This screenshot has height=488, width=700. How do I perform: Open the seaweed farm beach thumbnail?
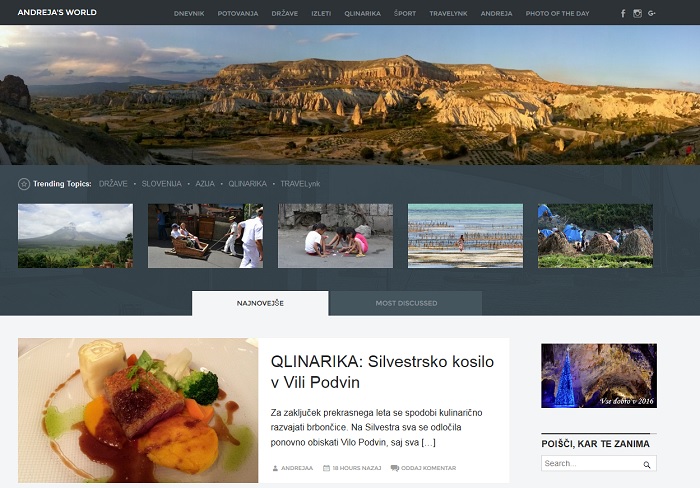pos(465,236)
